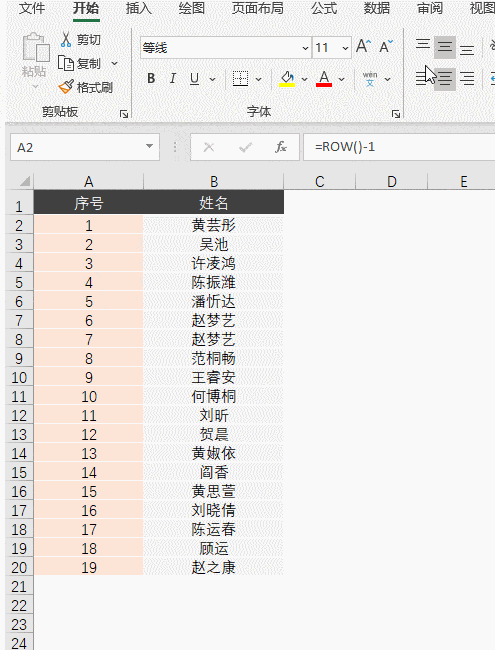
Task: Switch to the Insert (插入) tab
Action: coord(138,8)
